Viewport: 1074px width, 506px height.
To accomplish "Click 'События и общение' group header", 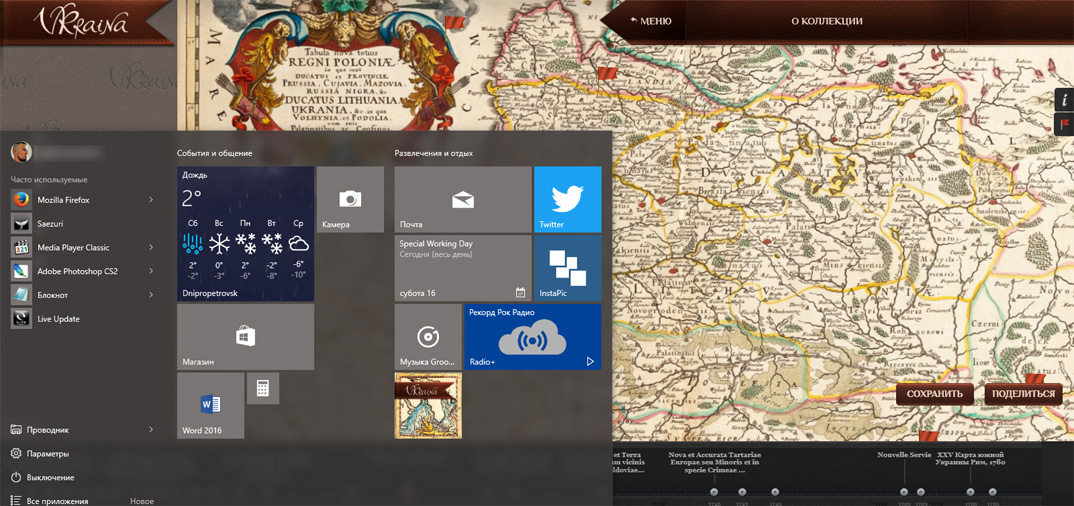I will 214,153.
